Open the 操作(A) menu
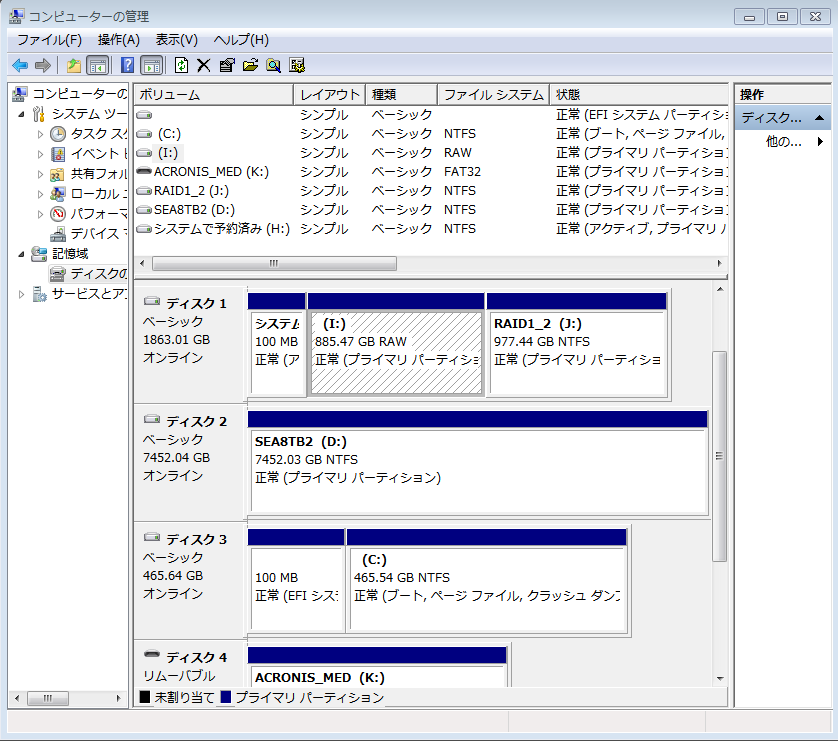The height and width of the screenshot is (741, 838). [118, 40]
